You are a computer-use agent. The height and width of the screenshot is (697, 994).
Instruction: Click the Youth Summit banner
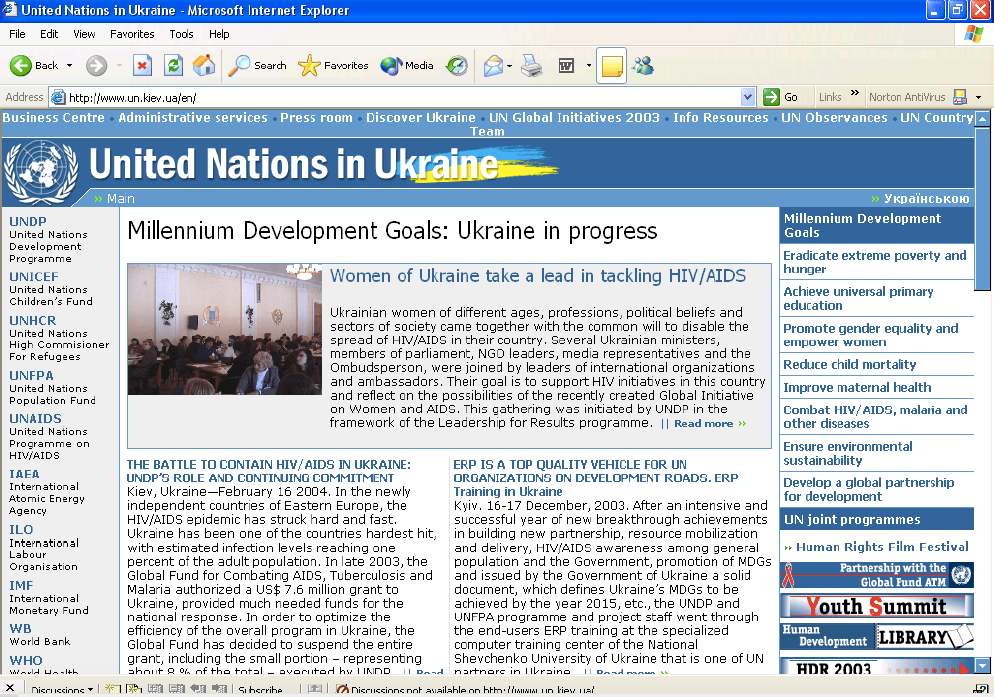tap(876, 607)
